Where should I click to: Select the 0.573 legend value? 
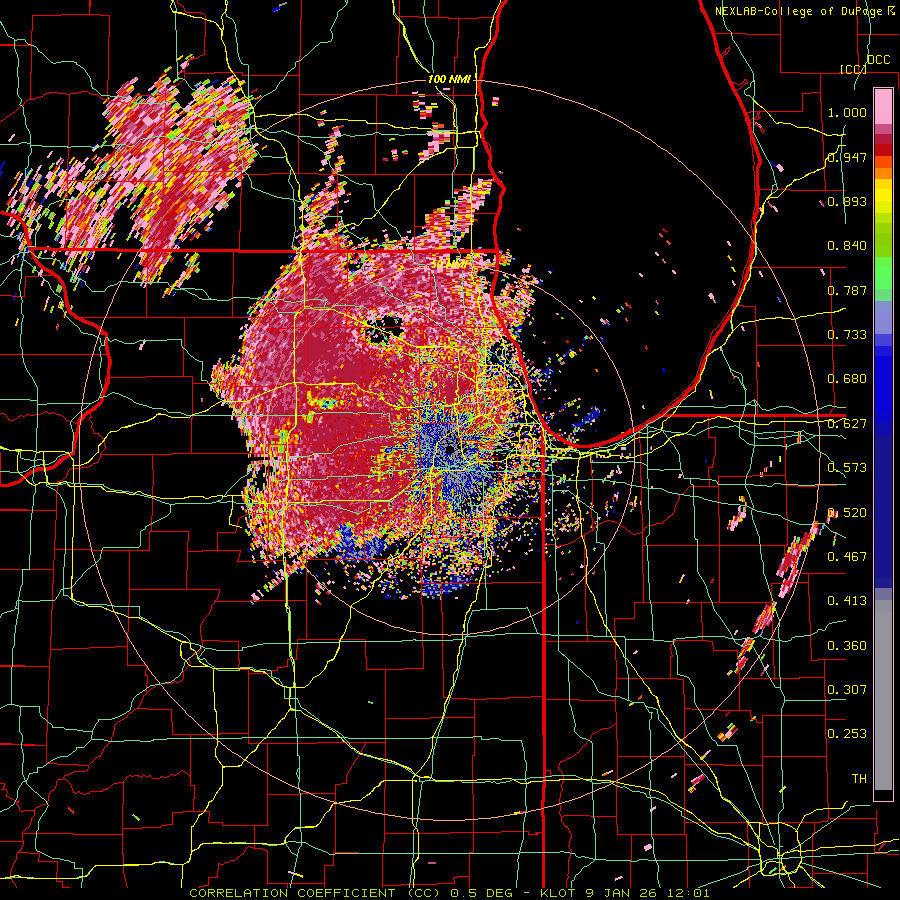coord(847,468)
